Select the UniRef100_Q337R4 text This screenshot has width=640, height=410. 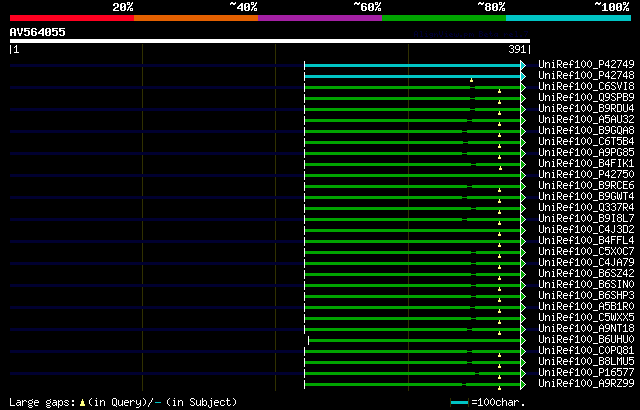pos(586,208)
